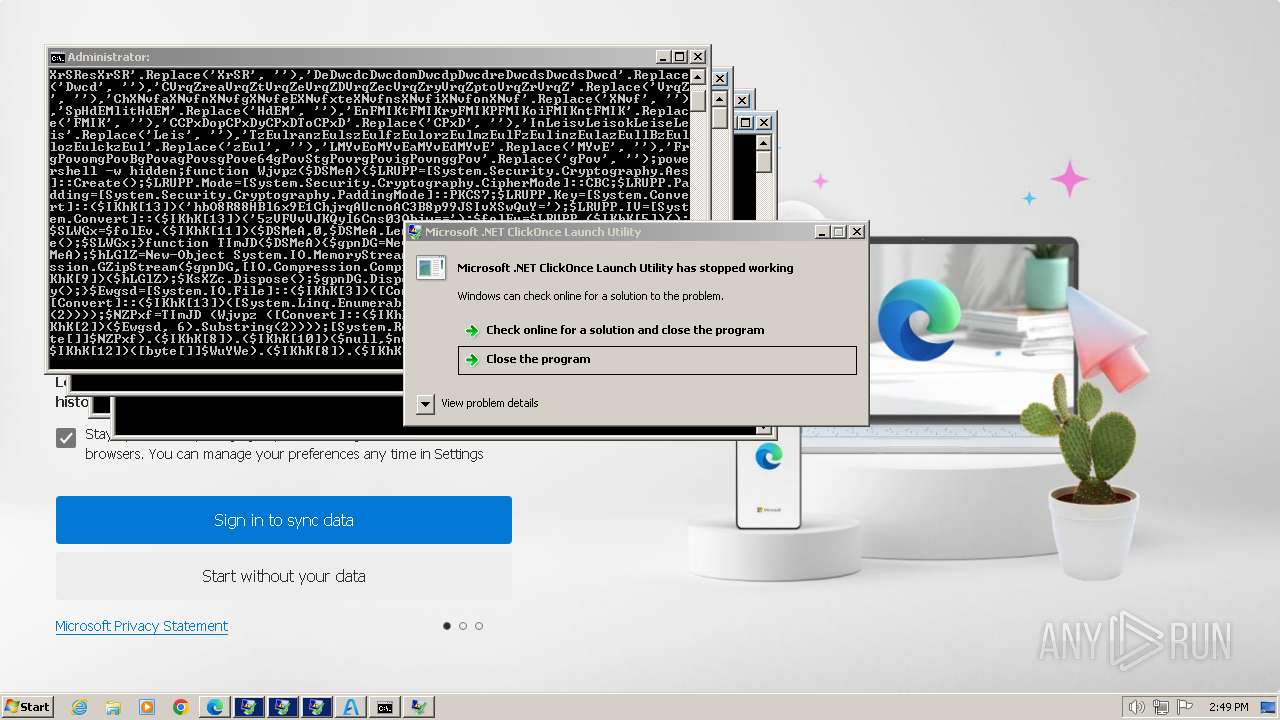Switch to ClickOnce Launch Utility taskbar button
Viewport: 1280px width, 720px height.
(419, 707)
